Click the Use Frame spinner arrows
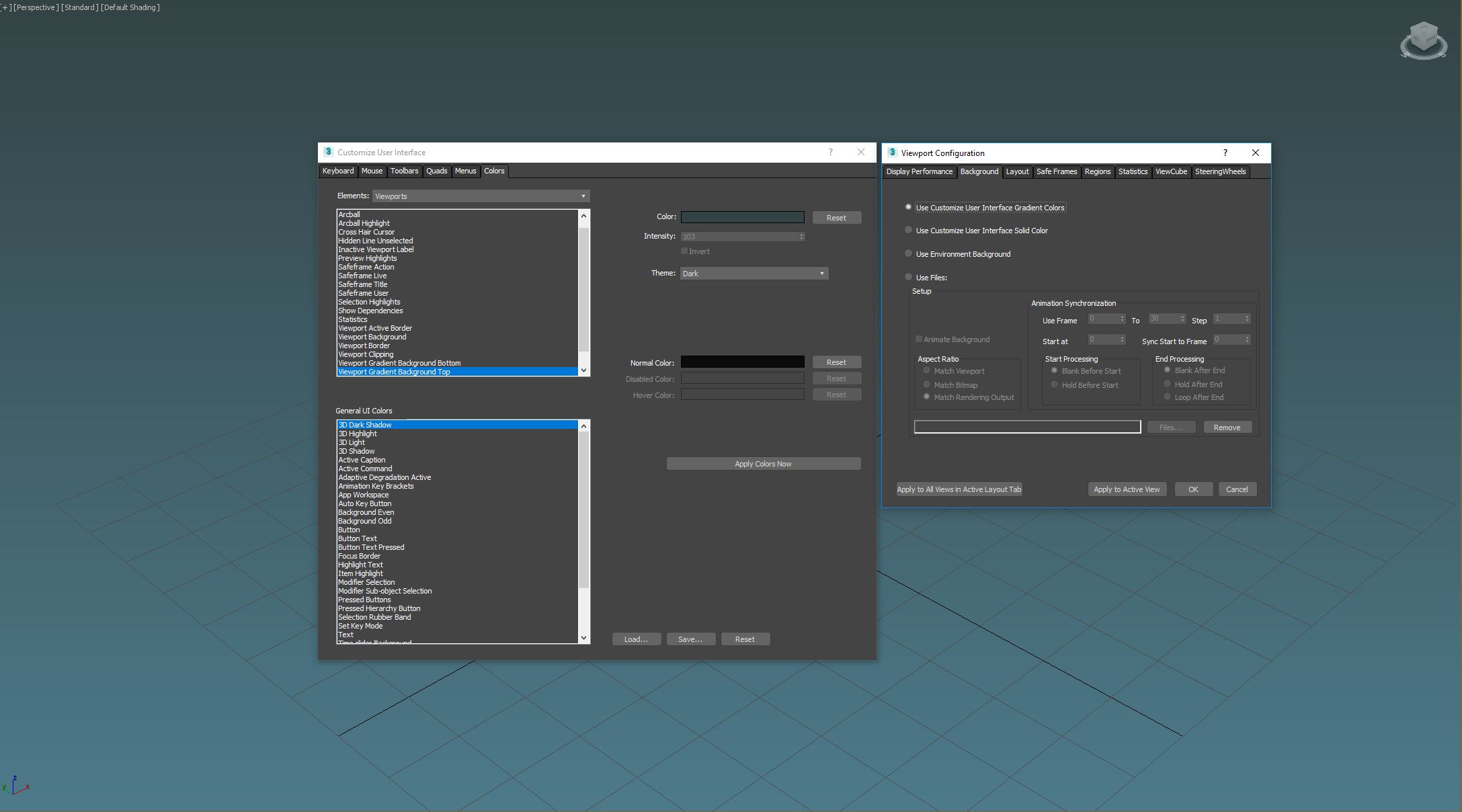 pyautogui.click(x=1121, y=319)
